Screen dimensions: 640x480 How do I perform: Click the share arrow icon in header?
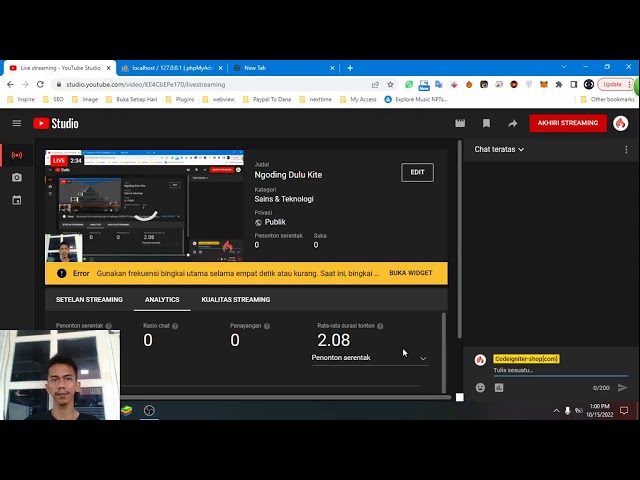pyautogui.click(x=513, y=123)
